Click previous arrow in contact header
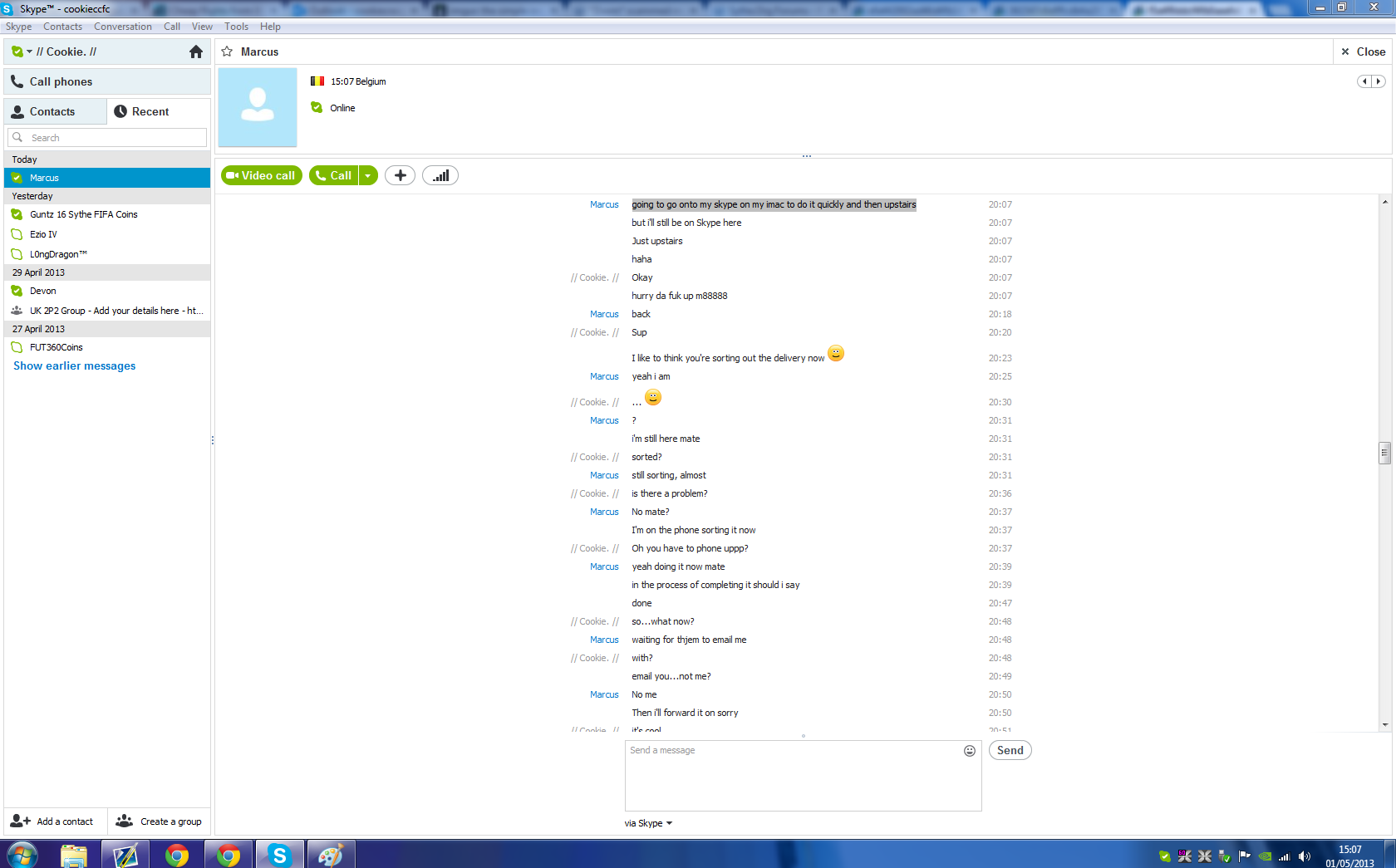The width and height of the screenshot is (1396, 868). 1364,81
